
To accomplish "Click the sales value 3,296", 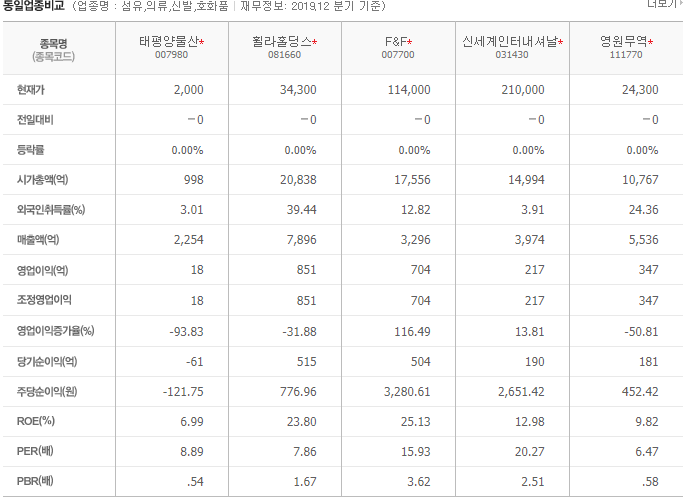I will (416, 240).
